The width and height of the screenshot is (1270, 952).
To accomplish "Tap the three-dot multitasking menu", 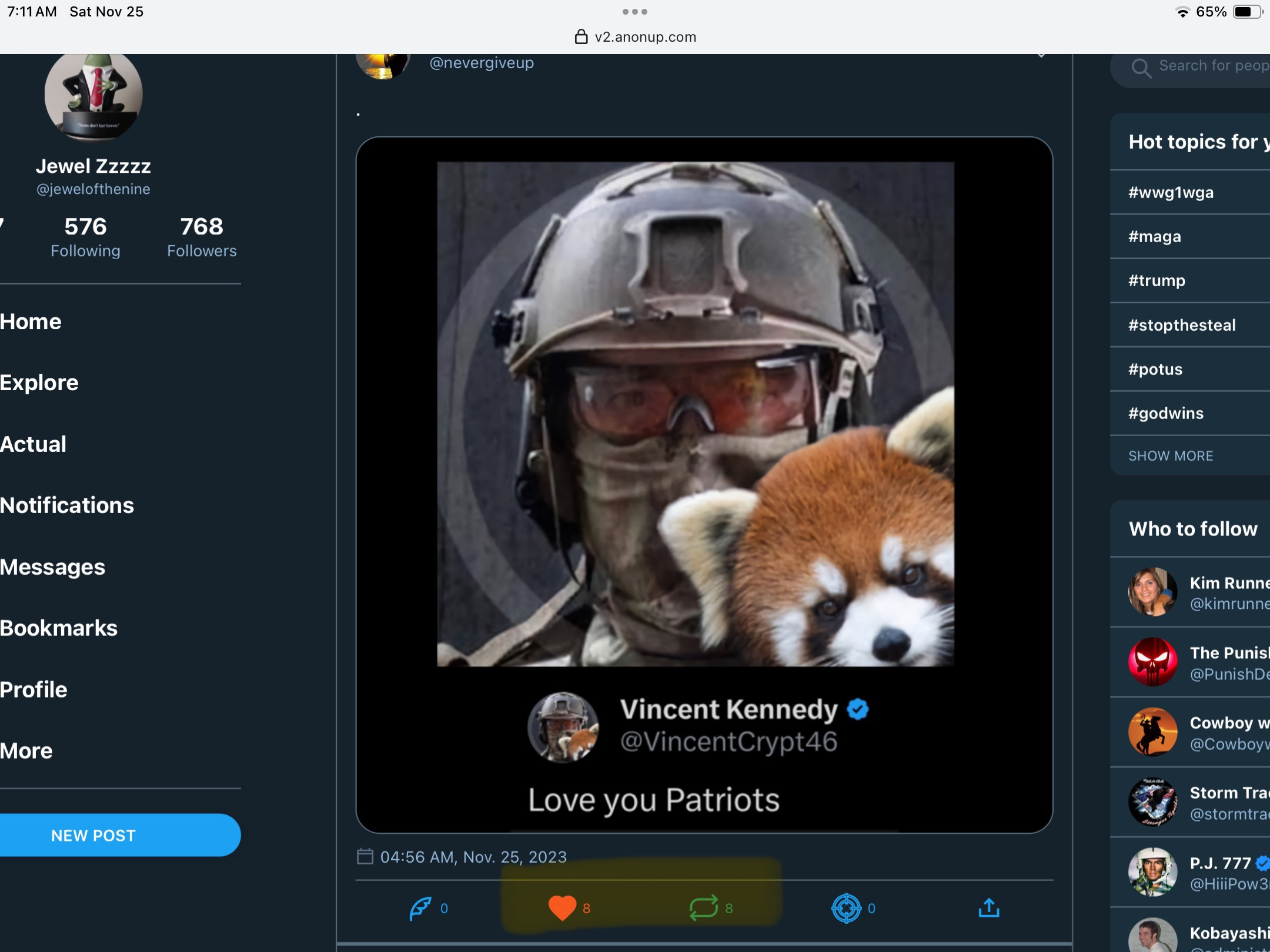I will pos(635,12).
